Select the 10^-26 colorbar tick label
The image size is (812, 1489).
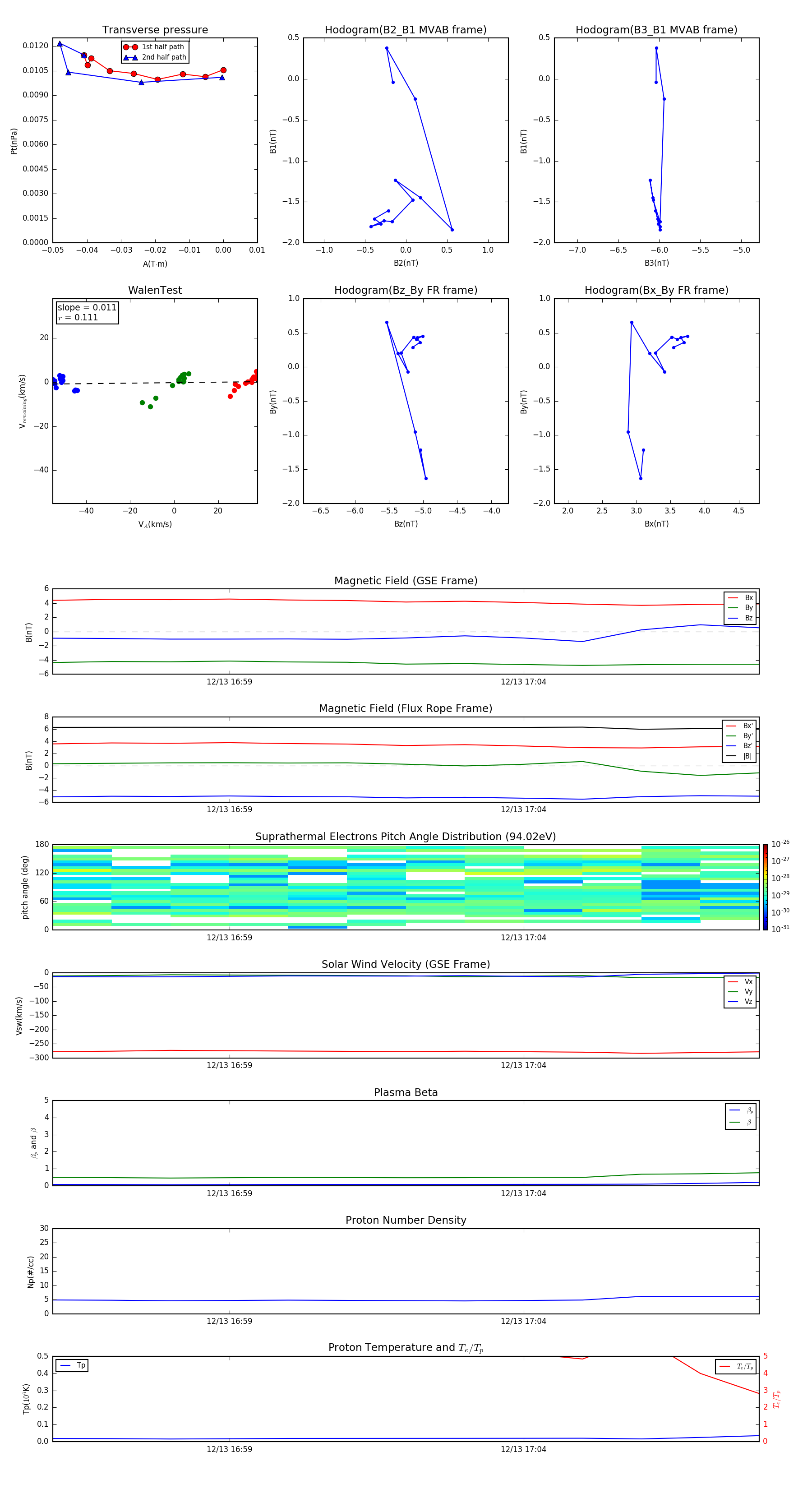tap(780, 844)
